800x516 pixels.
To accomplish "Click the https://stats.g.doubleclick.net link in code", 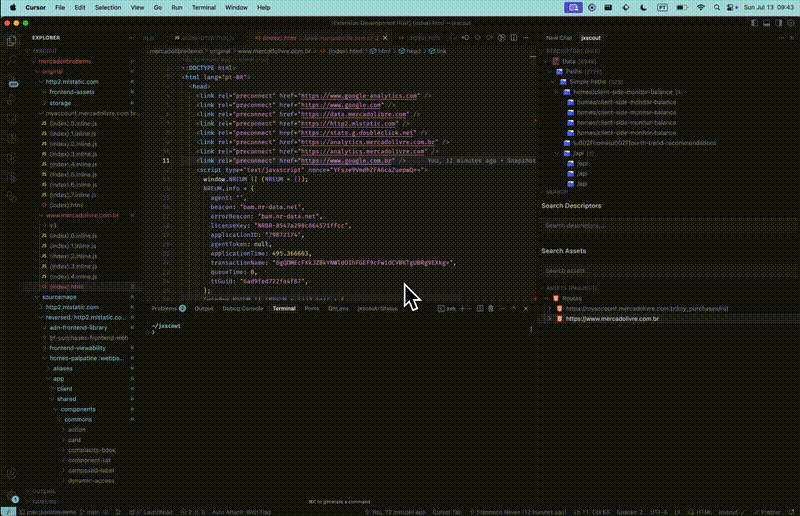I will click(357, 133).
